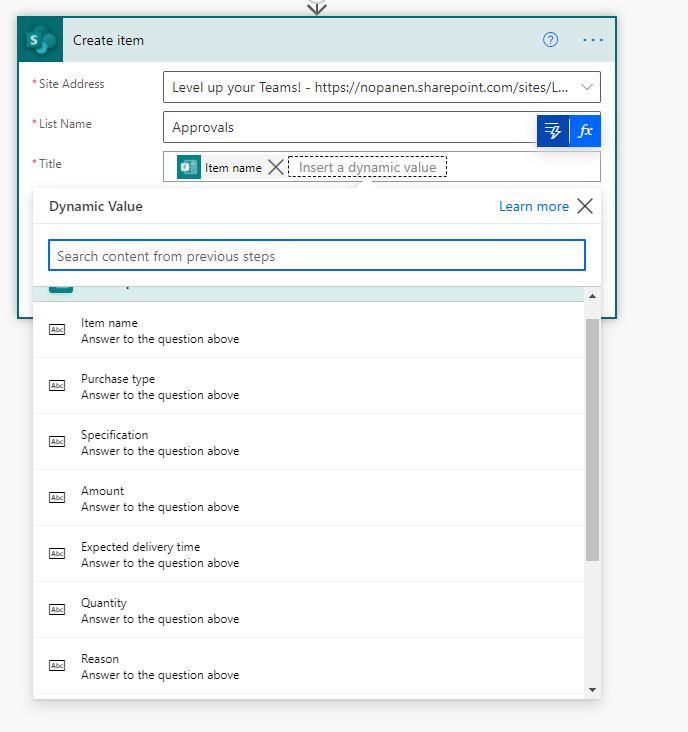Screen dimensions: 688x732
Task: Click the Abc icon next to Quantity
Action: coord(58,610)
